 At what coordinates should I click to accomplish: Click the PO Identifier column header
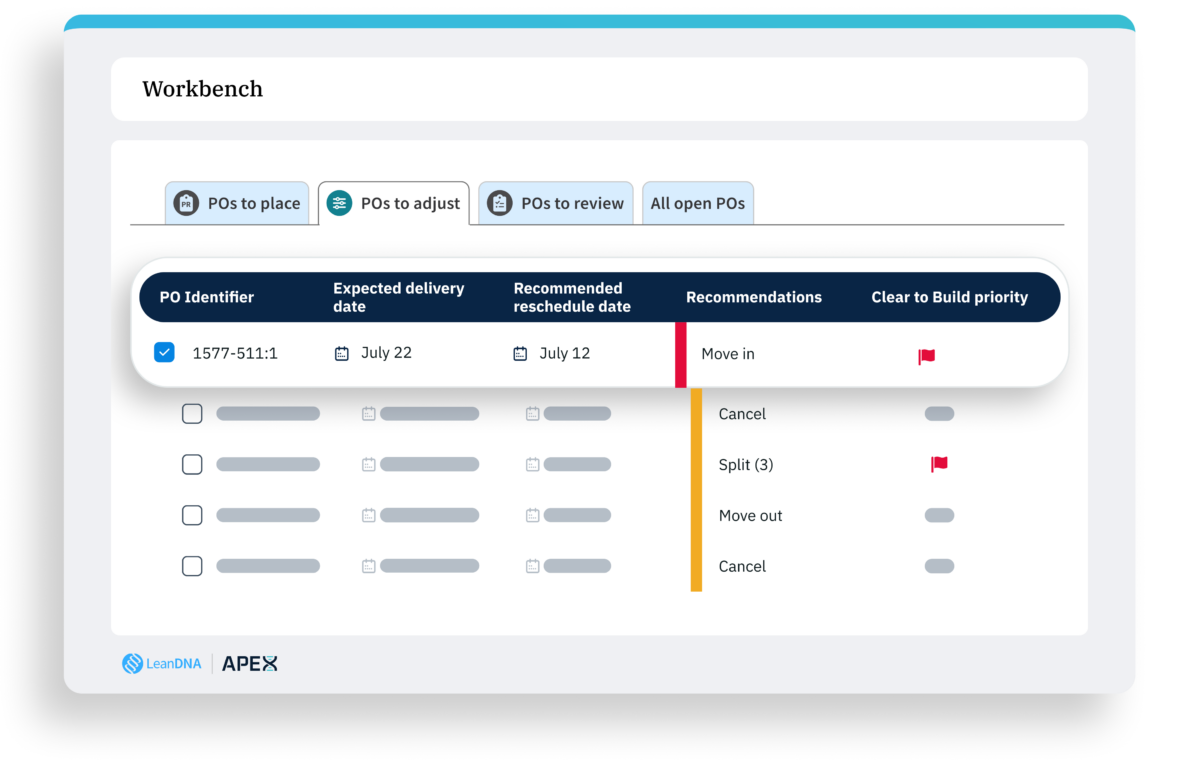(207, 297)
